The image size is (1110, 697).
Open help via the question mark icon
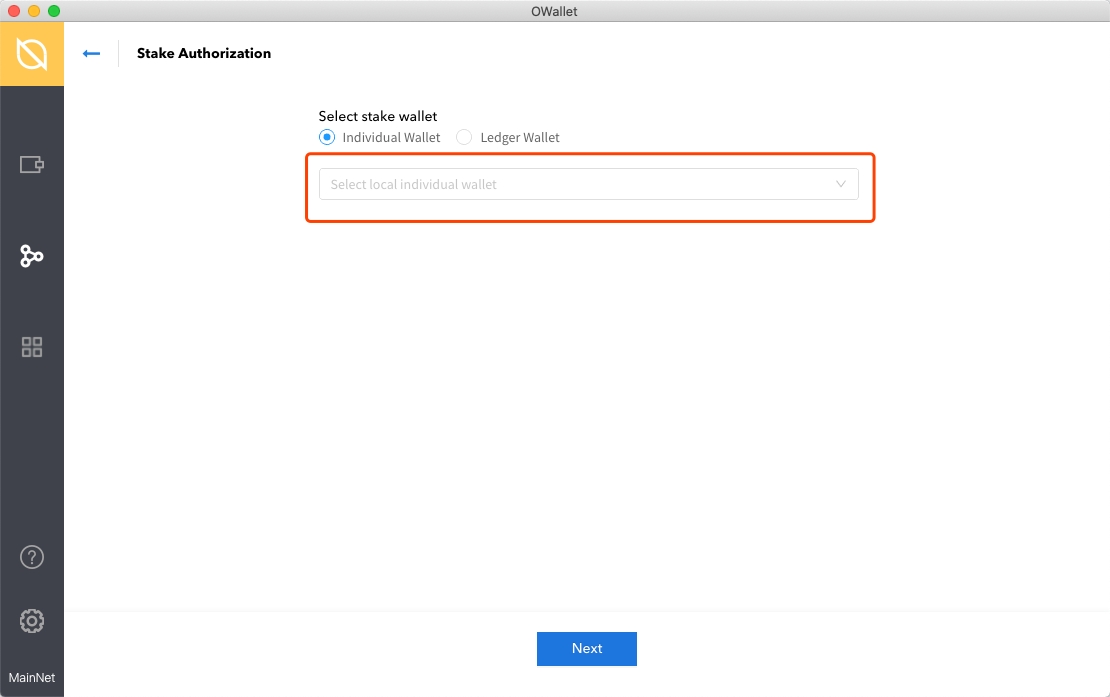(32, 557)
